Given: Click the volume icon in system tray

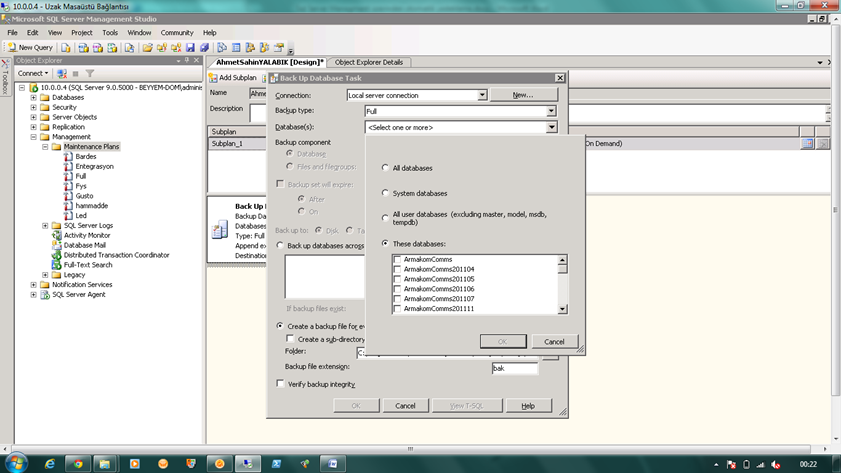Looking at the screenshot, I should pyautogui.click(x=776, y=464).
